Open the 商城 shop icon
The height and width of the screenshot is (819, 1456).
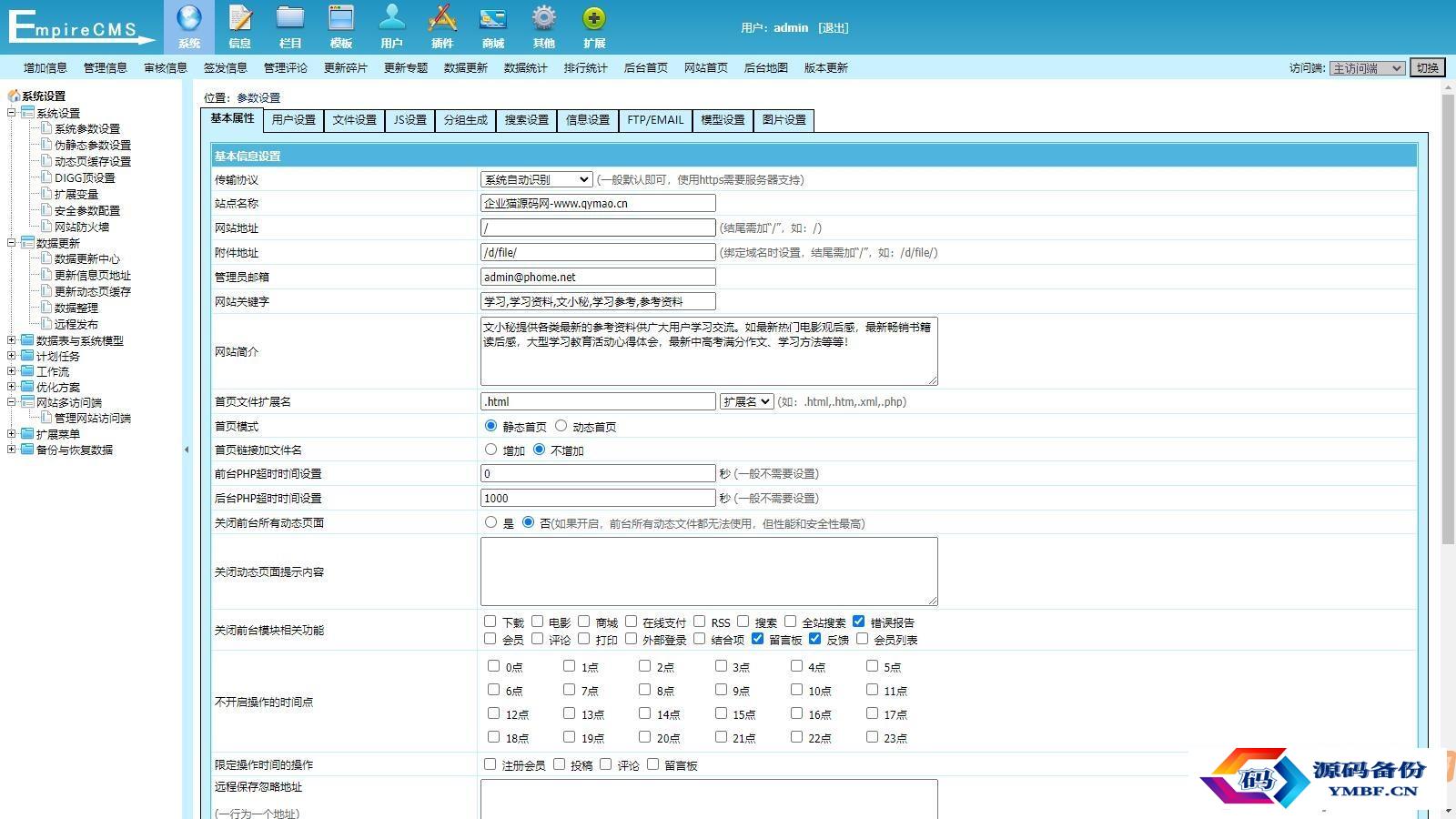[493, 19]
